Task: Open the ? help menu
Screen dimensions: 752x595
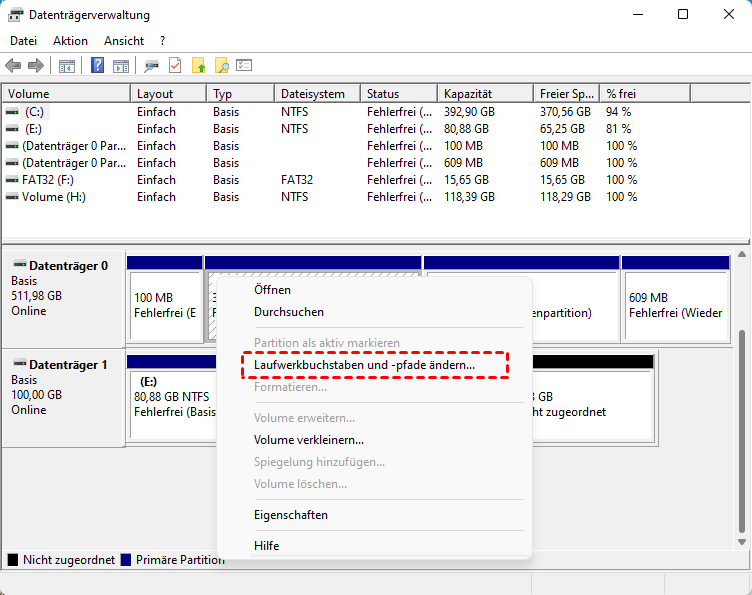Action: (163, 41)
